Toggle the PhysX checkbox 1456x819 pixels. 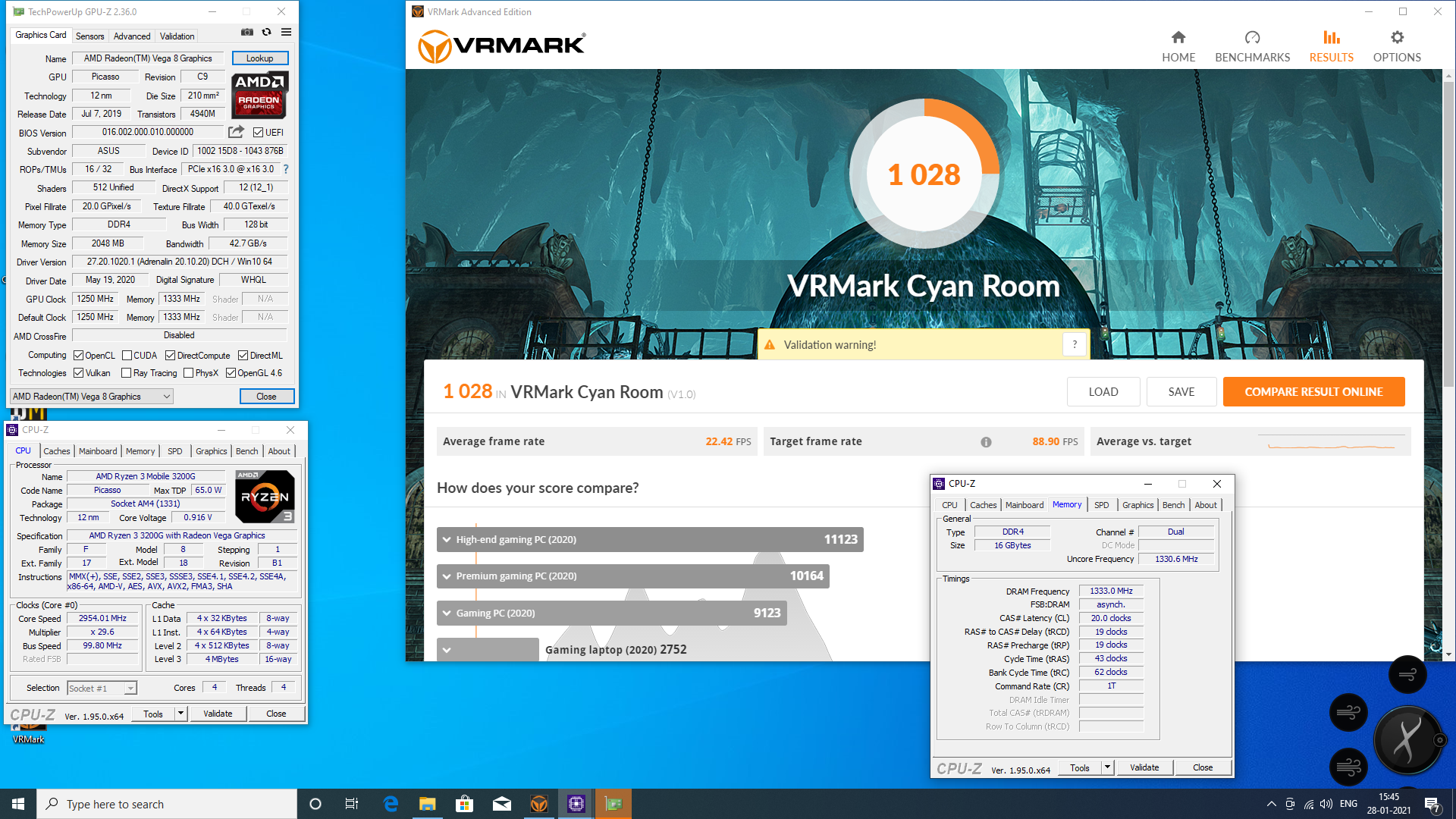(x=188, y=373)
